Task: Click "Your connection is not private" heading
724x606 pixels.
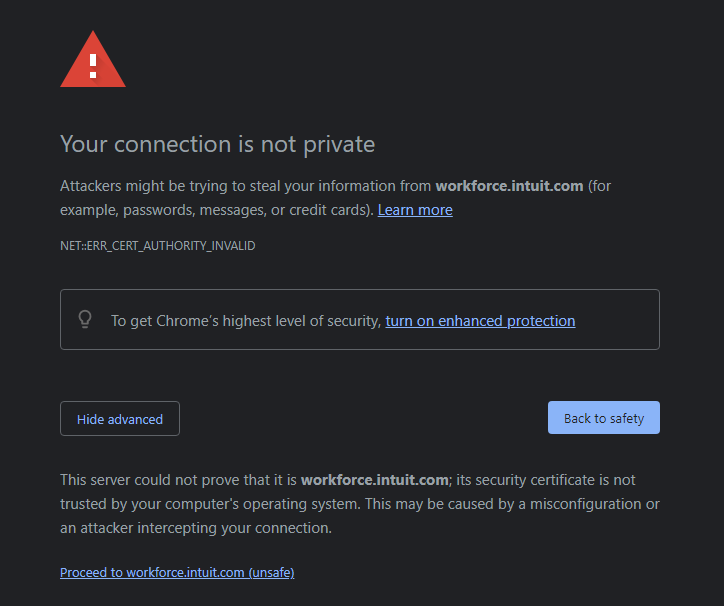Action: (217, 144)
